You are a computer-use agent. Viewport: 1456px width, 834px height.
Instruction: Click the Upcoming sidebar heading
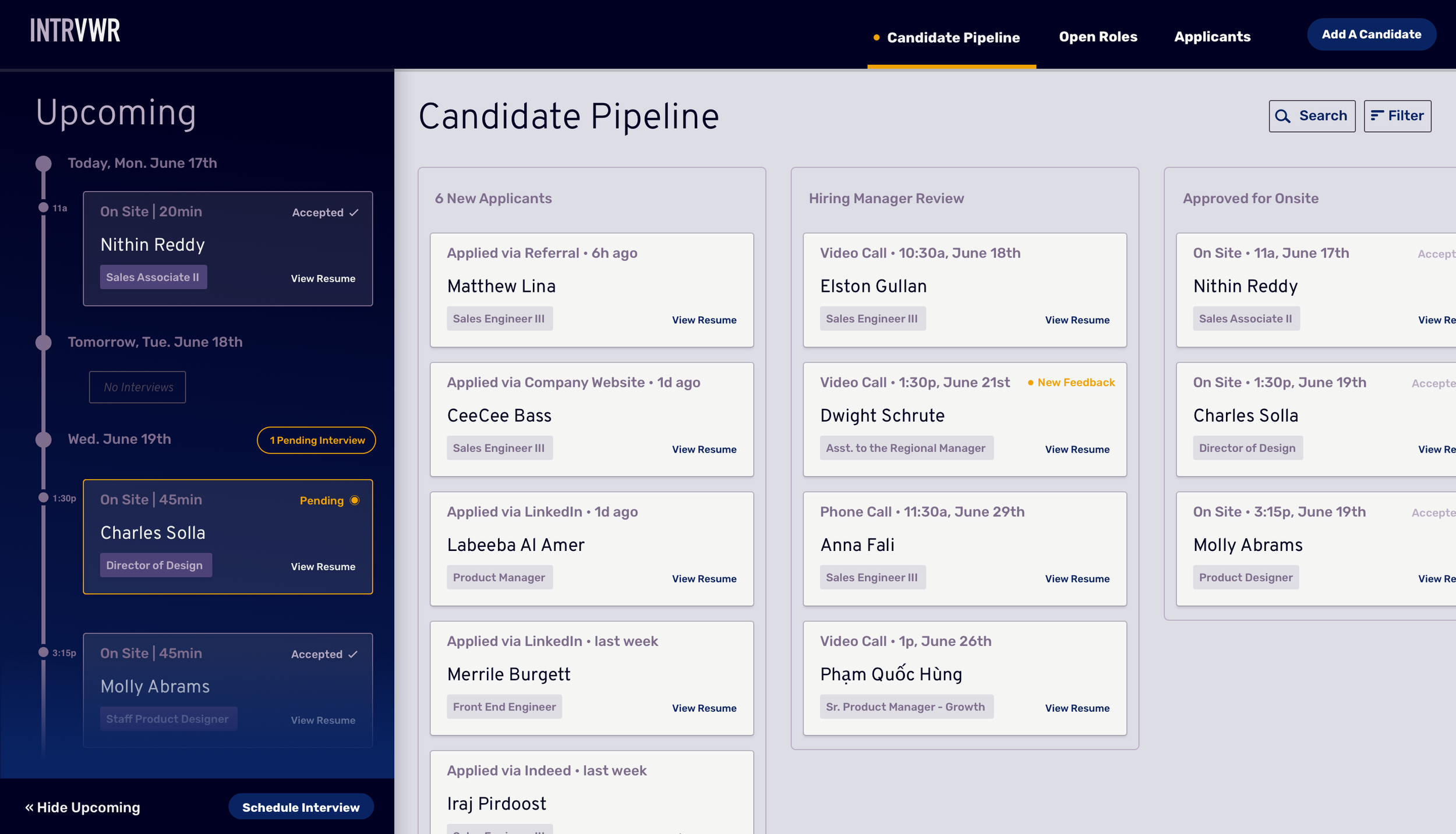[116, 113]
